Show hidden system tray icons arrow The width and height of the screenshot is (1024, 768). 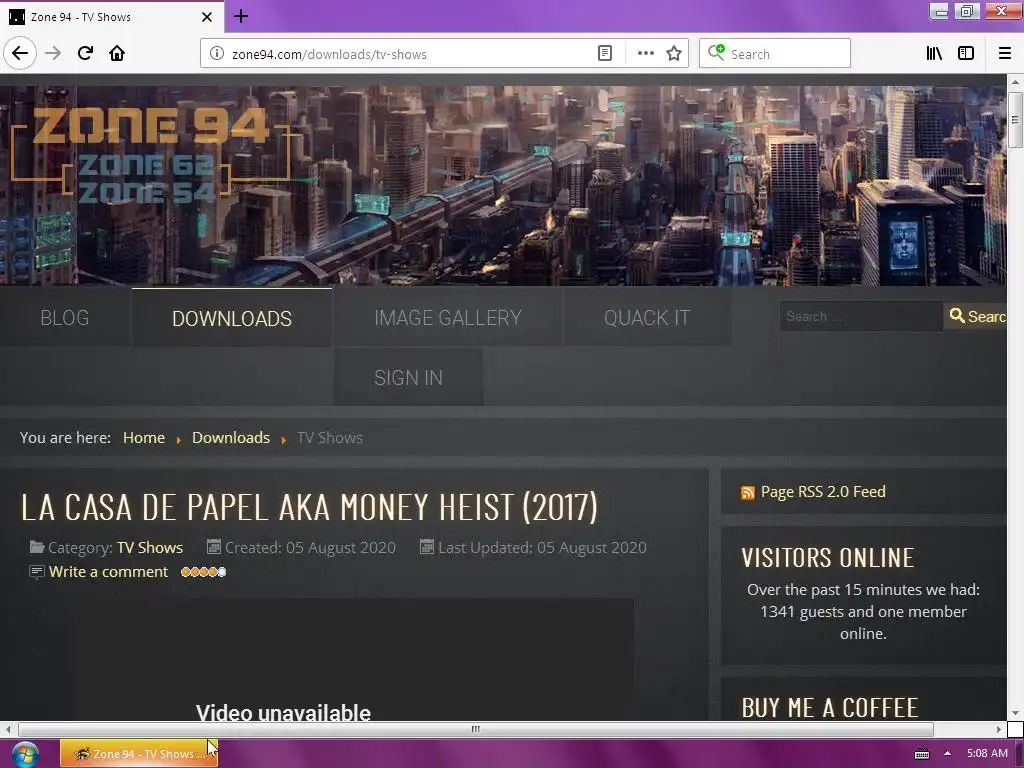coord(947,754)
